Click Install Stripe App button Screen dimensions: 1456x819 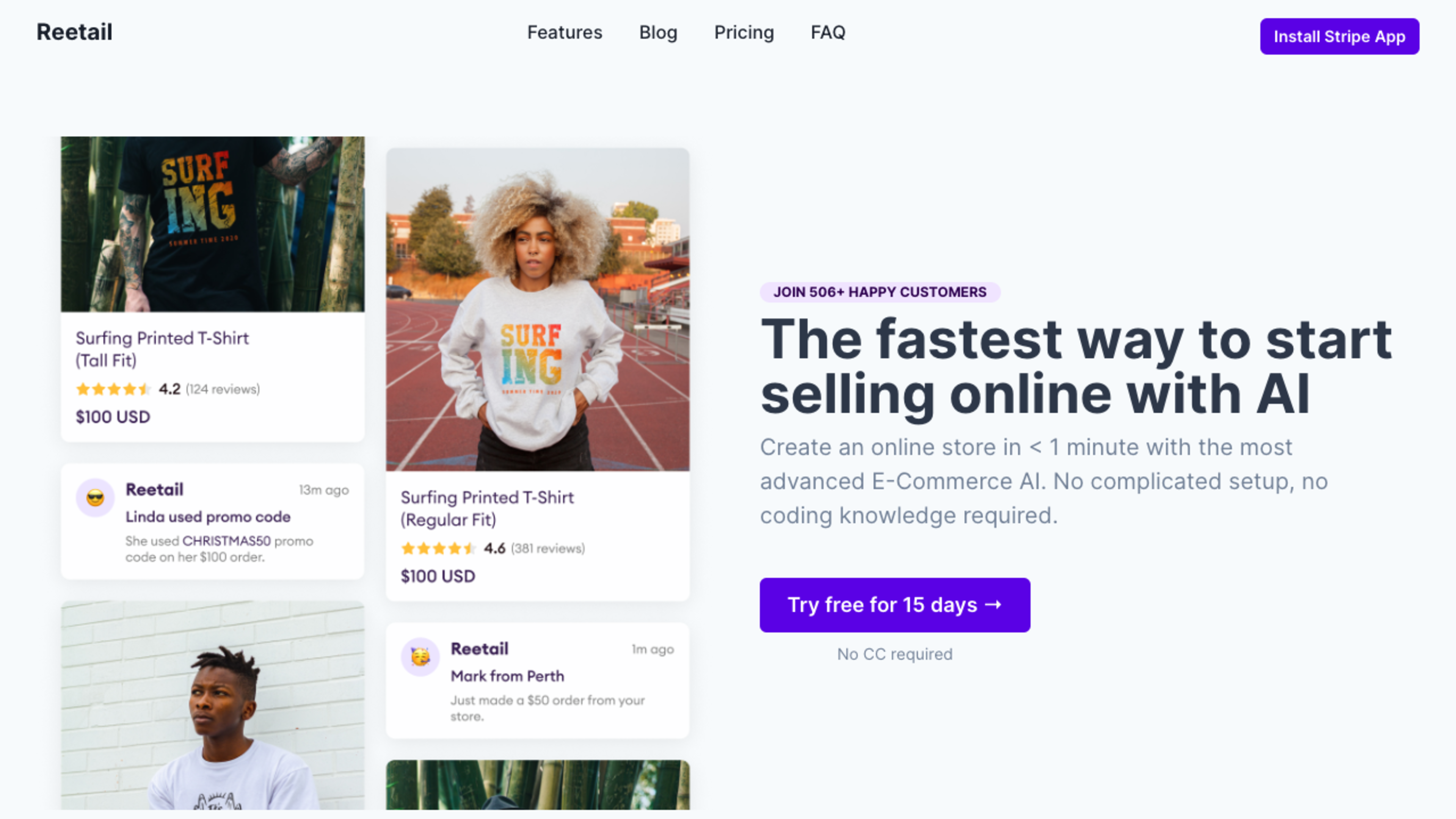point(1339,36)
